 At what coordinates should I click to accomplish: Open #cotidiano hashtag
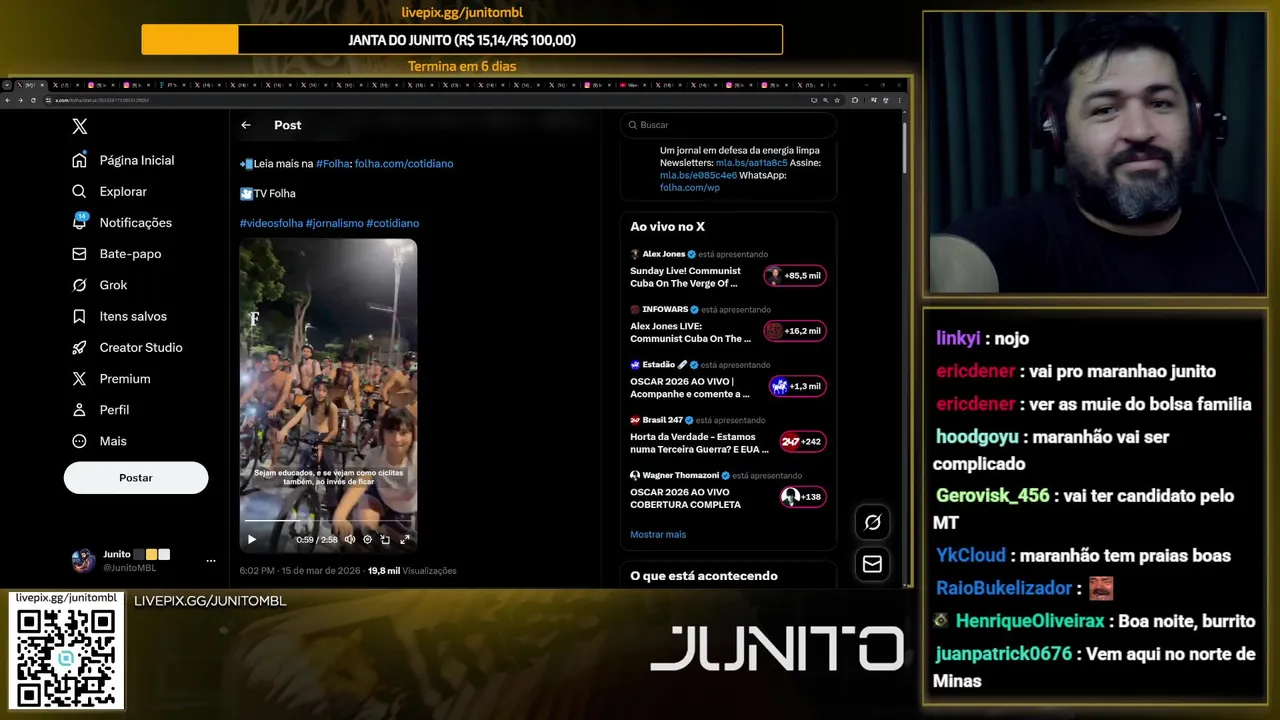392,223
